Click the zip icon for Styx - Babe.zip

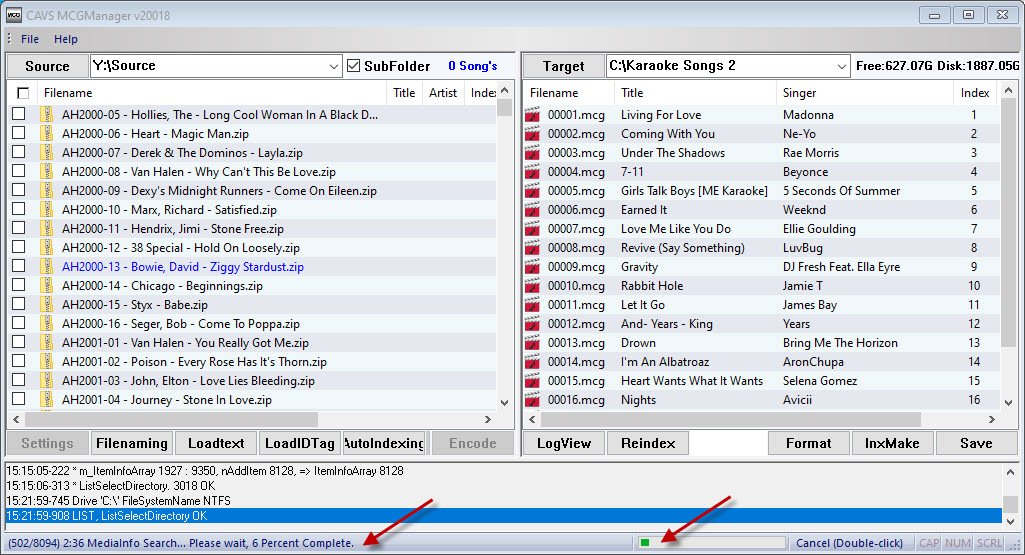click(x=46, y=304)
